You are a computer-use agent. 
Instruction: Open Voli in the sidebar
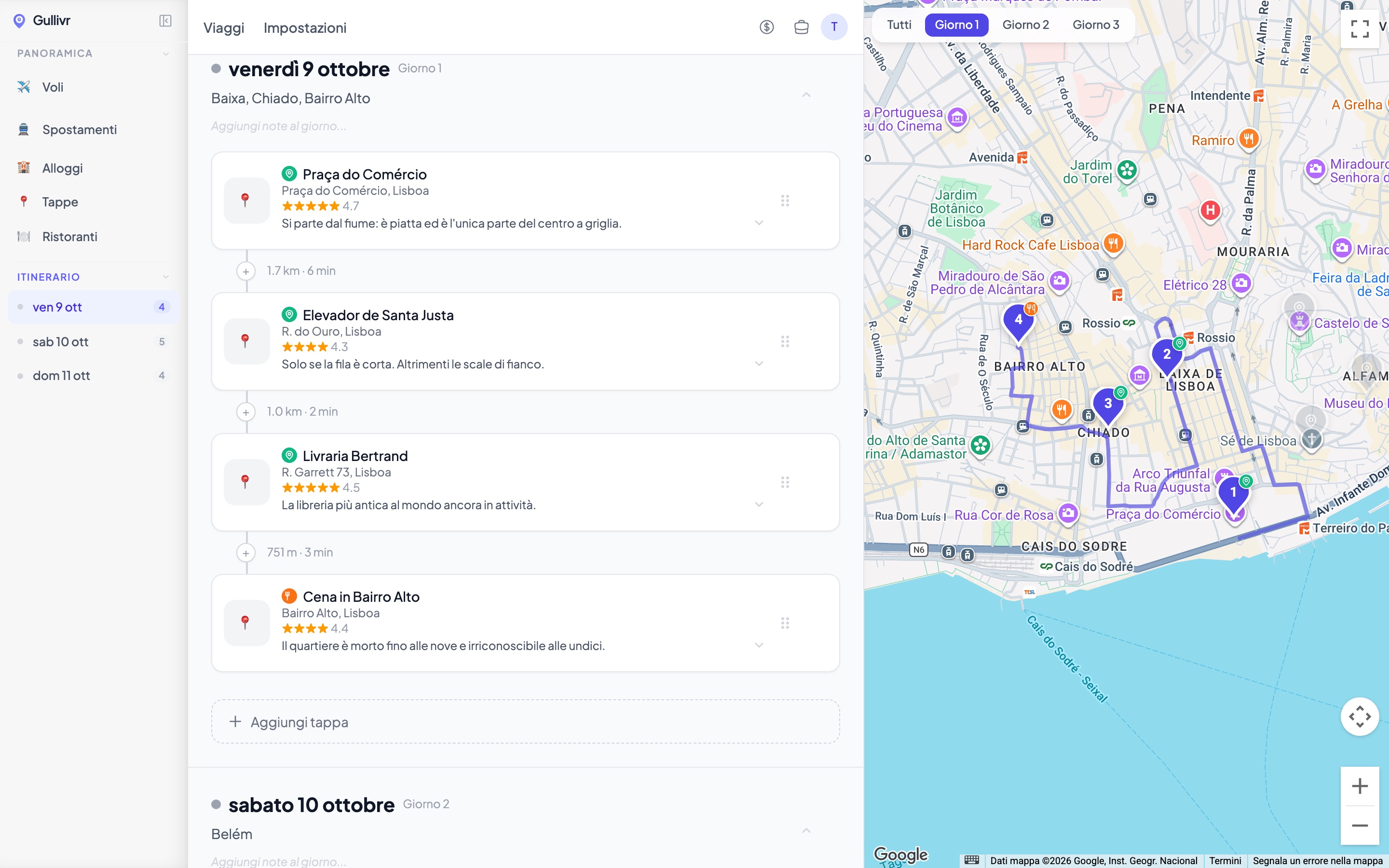(94, 87)
